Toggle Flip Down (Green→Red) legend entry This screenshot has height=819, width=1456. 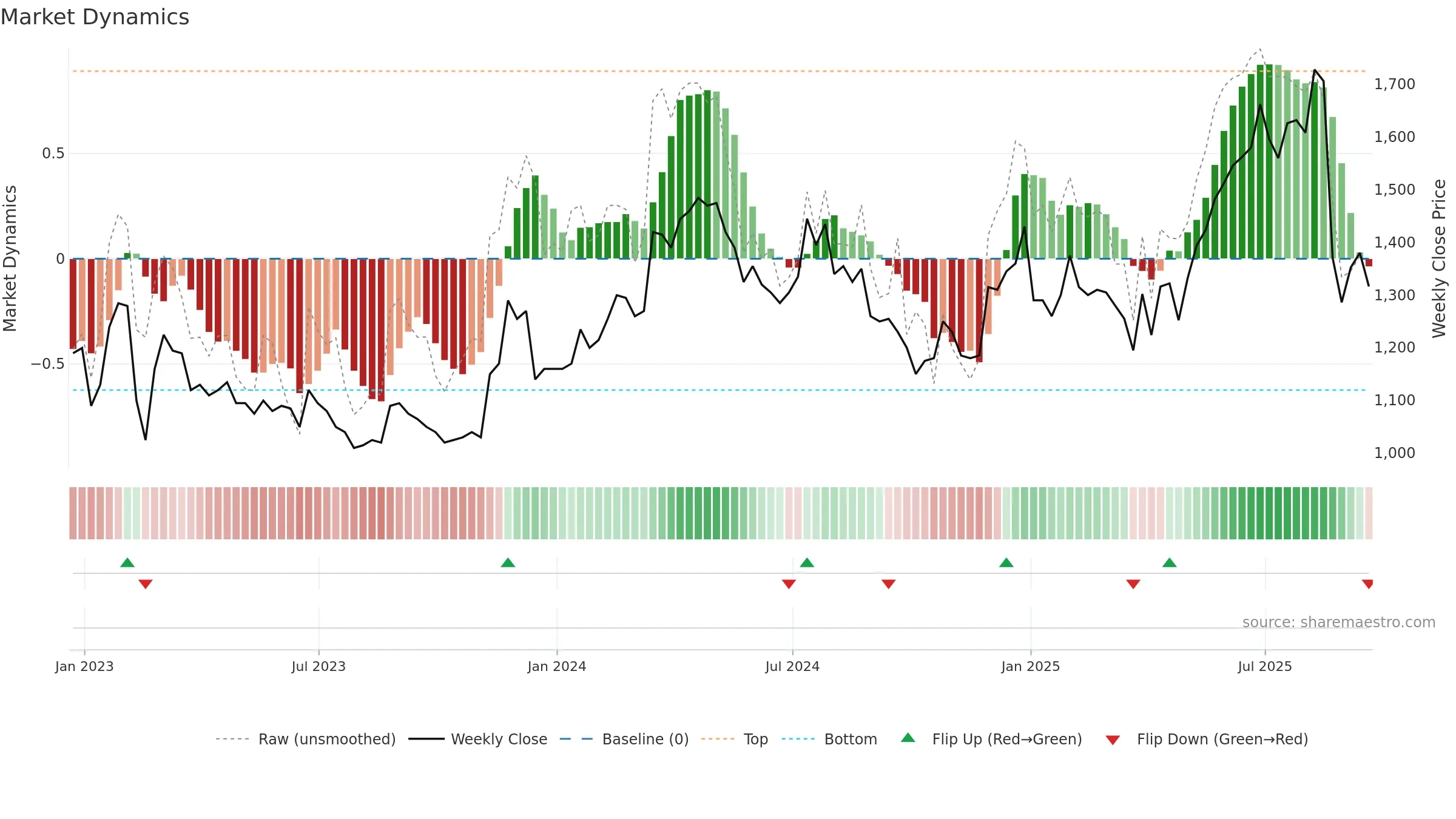(x=1207, y=739)
